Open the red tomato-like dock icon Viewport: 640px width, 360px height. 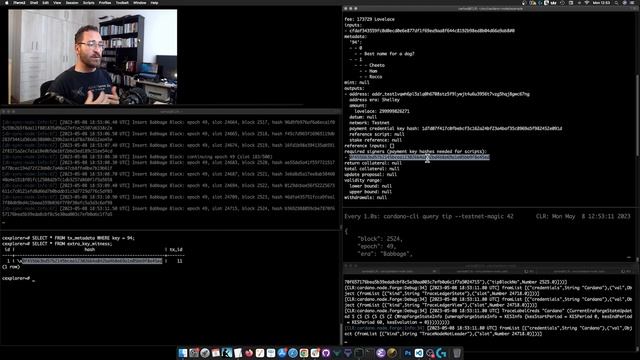tap(249, 353)
